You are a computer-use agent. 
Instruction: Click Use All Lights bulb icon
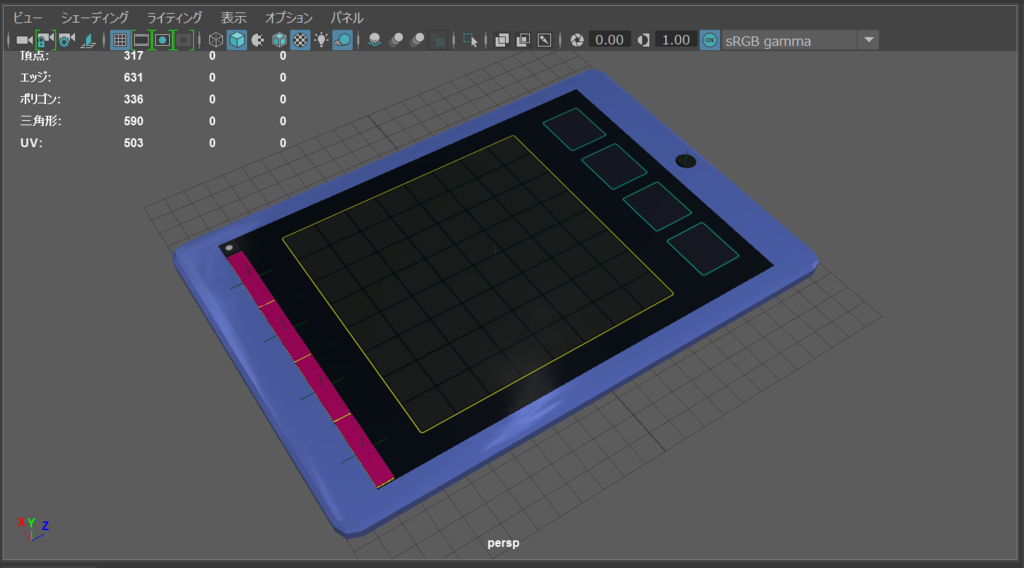pyautogui.click(x=321, y=40)
